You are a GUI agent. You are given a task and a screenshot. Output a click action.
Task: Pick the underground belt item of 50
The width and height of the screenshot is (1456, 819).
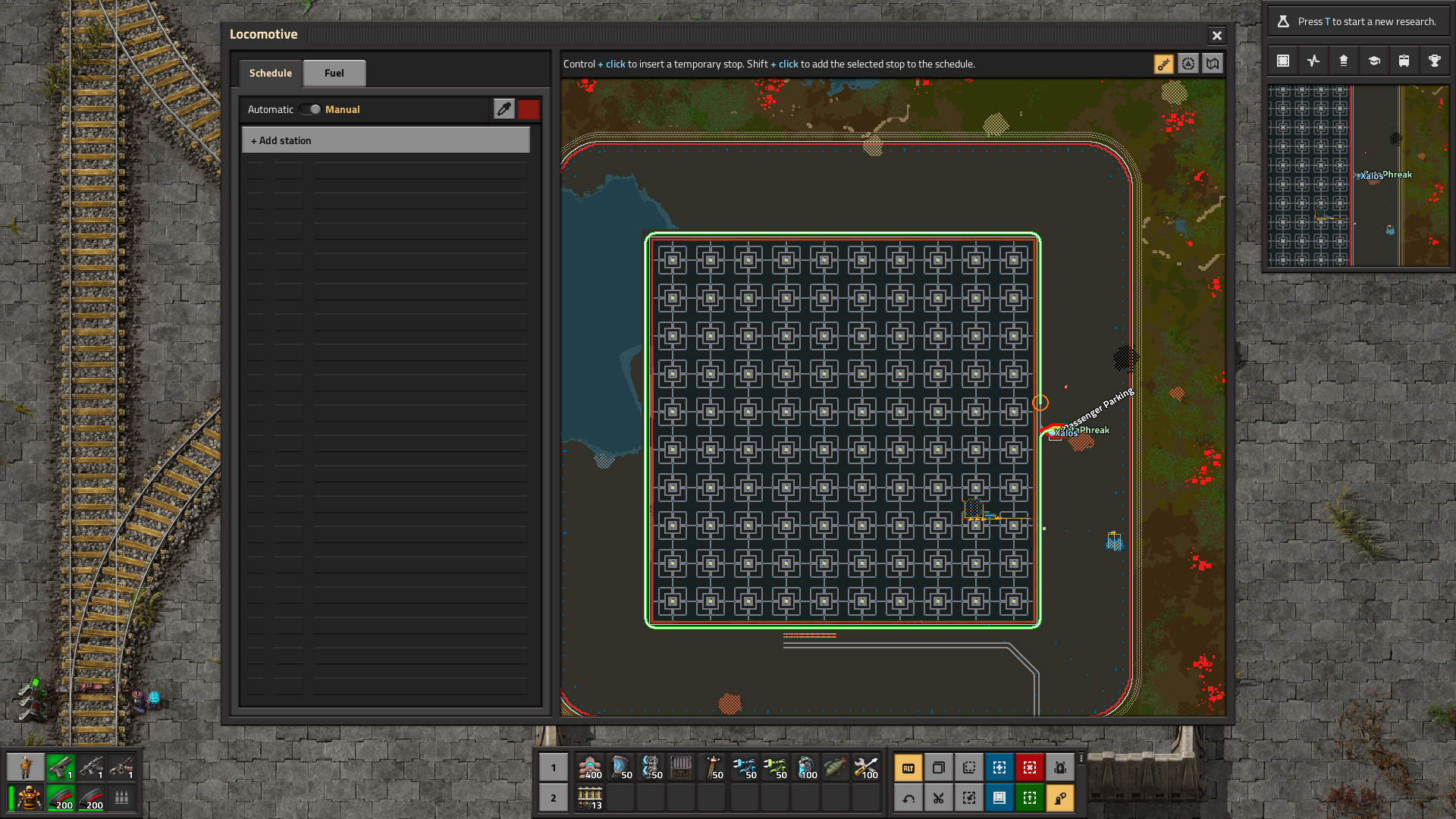[620, 767]
